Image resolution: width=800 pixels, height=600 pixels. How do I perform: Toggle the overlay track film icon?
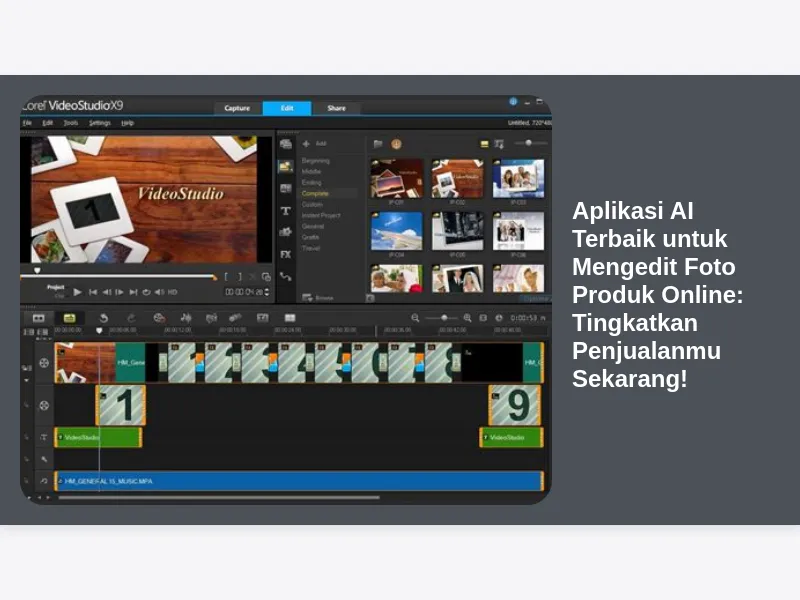tap(44, 406)
